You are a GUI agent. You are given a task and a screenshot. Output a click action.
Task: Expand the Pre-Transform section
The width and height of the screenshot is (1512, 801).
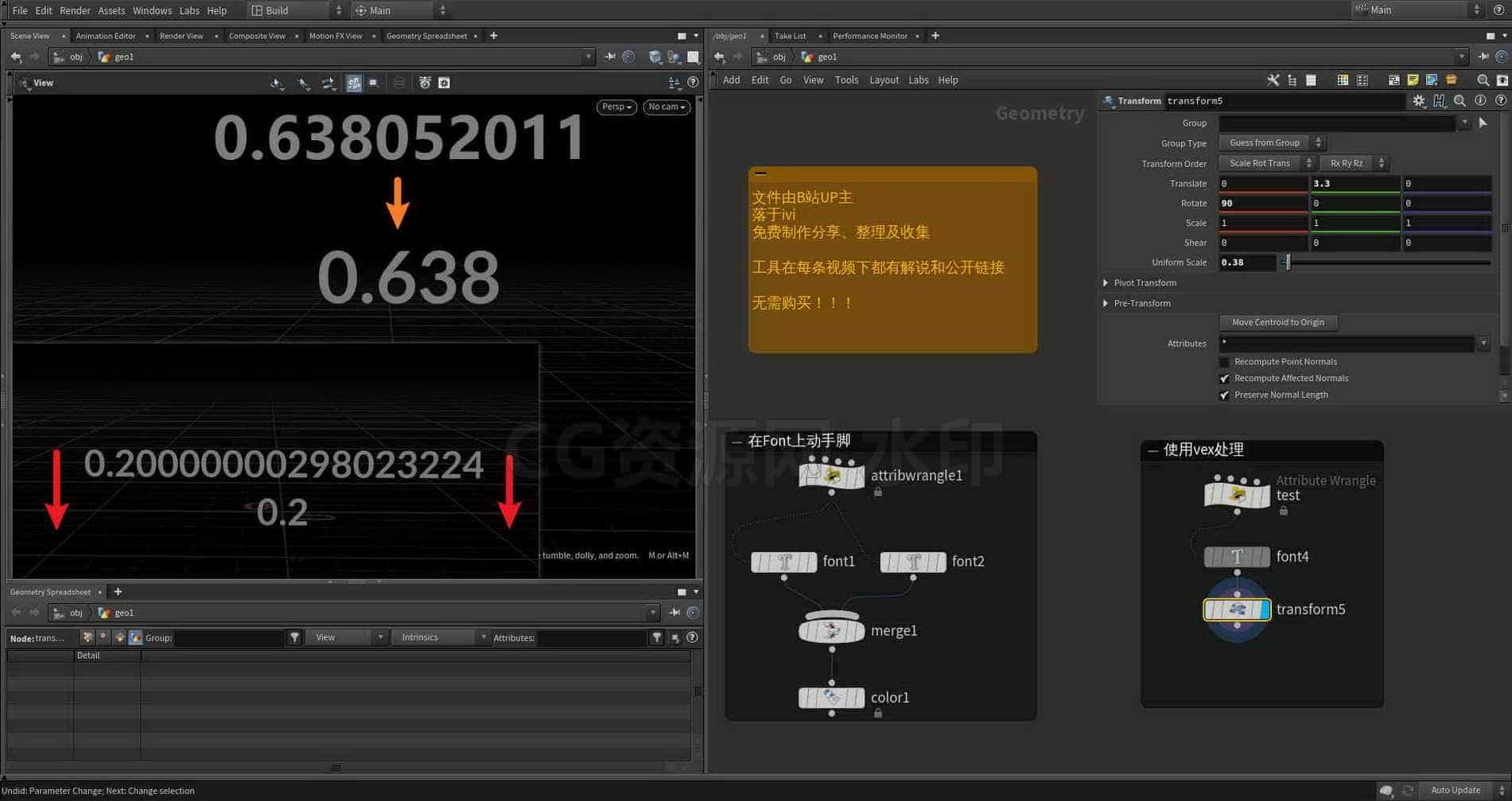pyautogui.click(x=1106, y=304)
